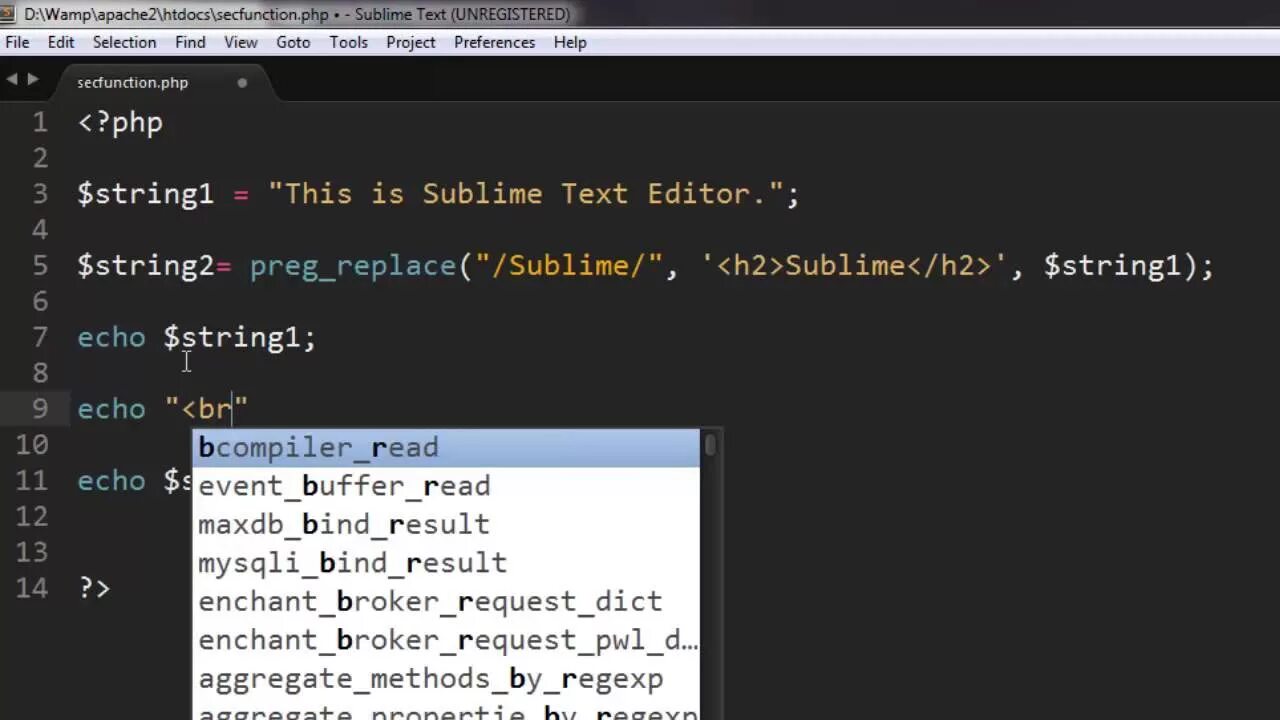Image resolution: width=1280 pixels, height=720 pixels.
Task: Click the autocomplete popup scrollbar thumb
Action: click(710, 445)
